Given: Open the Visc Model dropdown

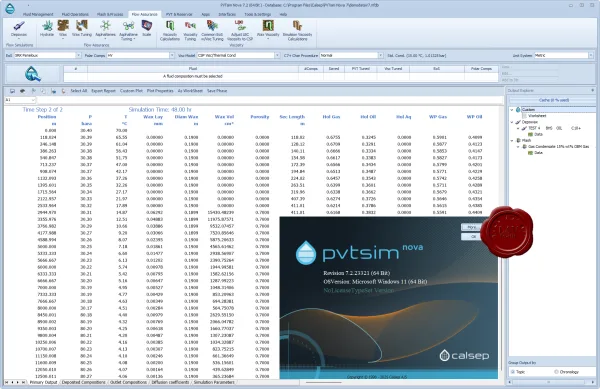Looking at the screenshot, I should coord(277,55).
